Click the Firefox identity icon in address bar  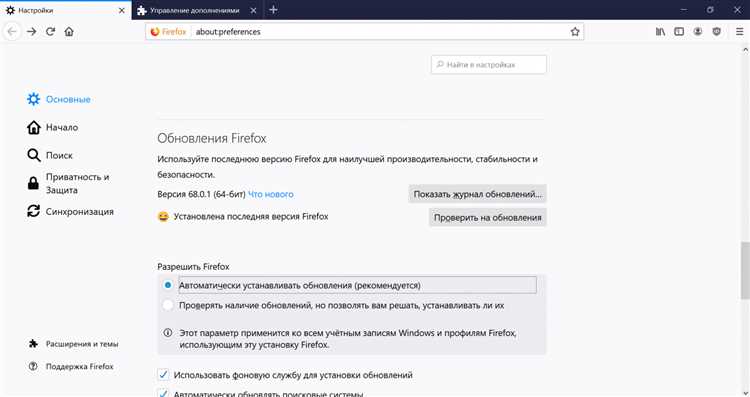(x=168, y=32)
